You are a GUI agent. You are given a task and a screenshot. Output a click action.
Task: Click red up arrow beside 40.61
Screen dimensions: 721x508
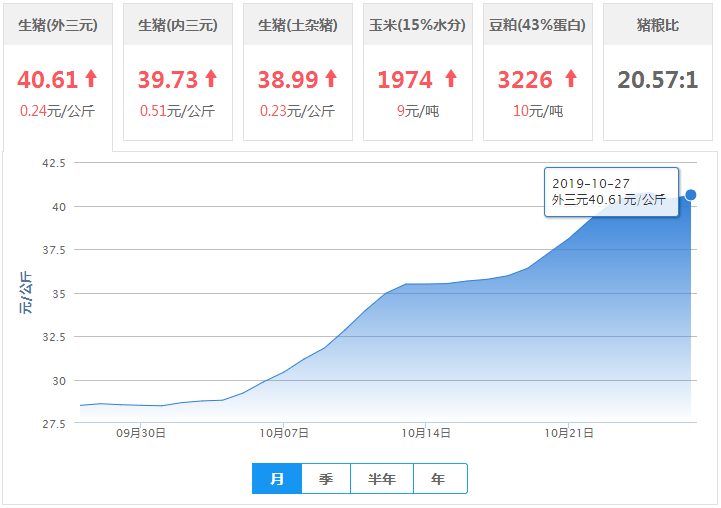(x=91, y=78)
